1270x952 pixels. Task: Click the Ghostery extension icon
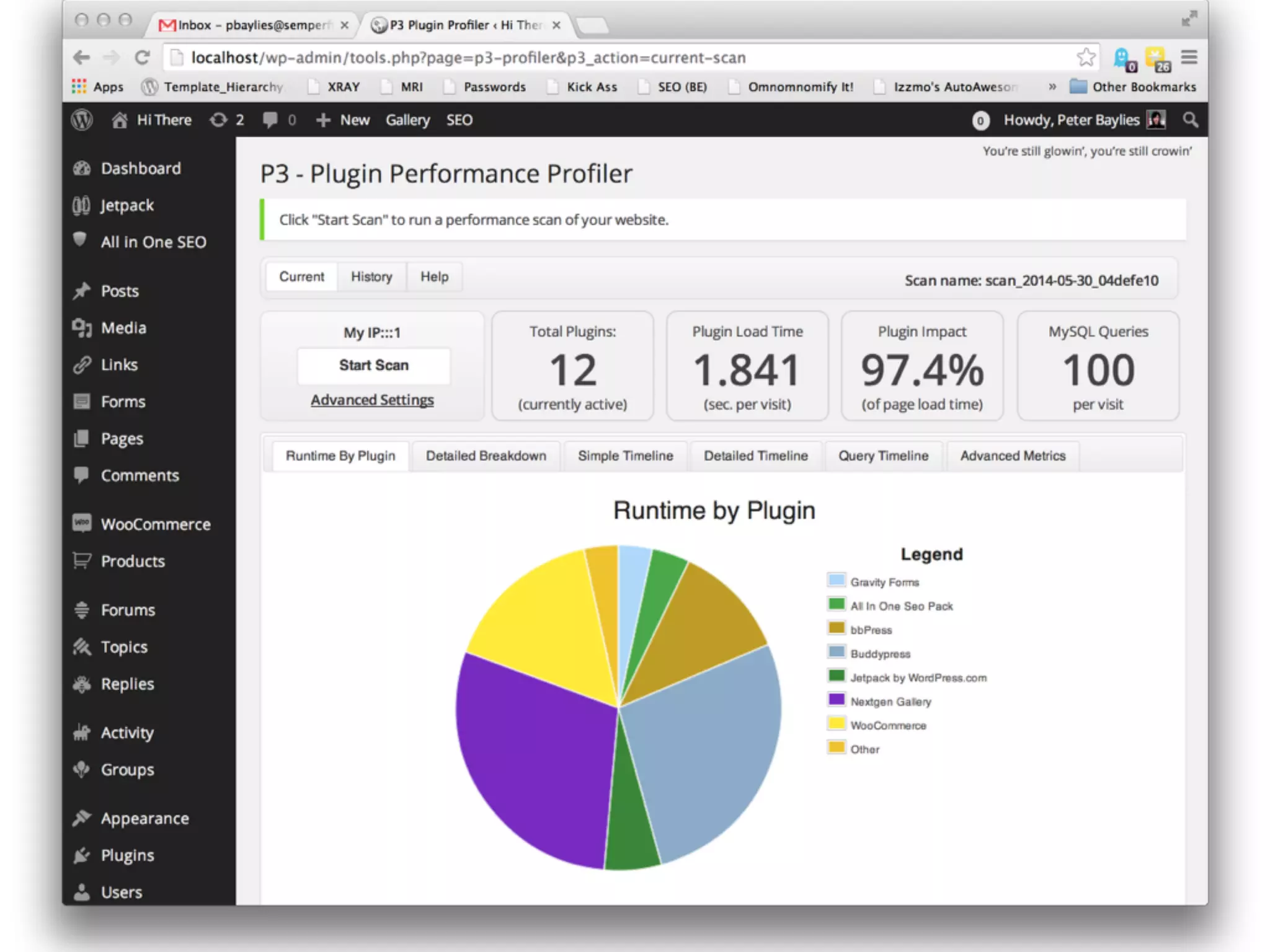[1124, 59]
